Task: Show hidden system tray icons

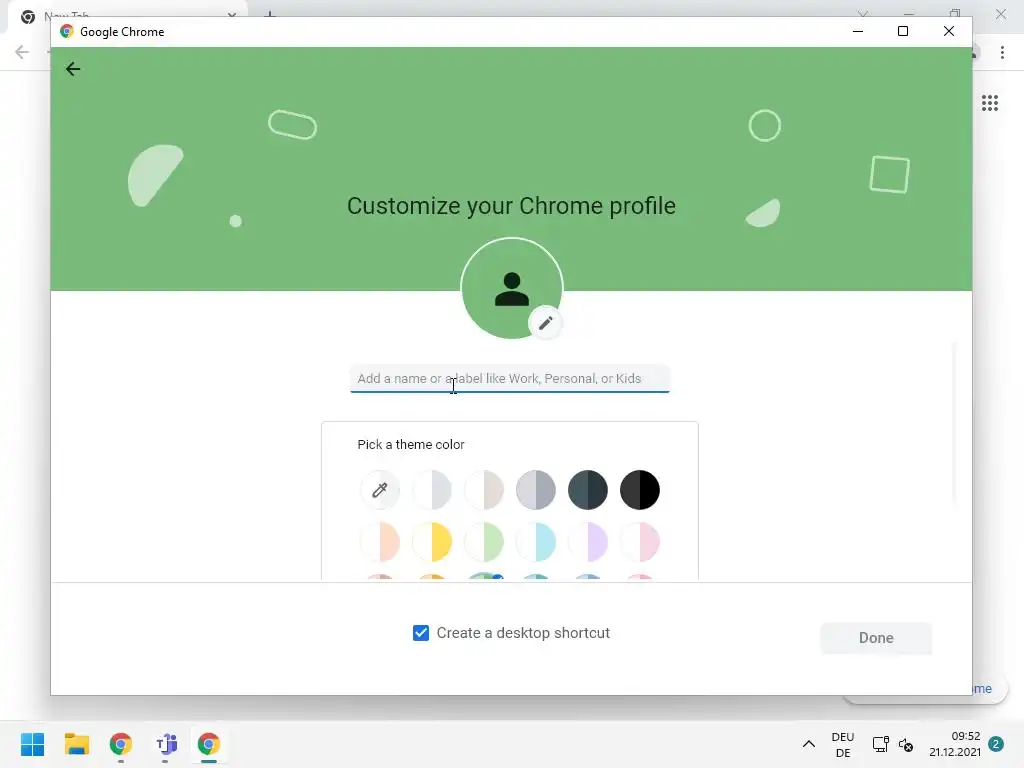Action: click(808, 744)
